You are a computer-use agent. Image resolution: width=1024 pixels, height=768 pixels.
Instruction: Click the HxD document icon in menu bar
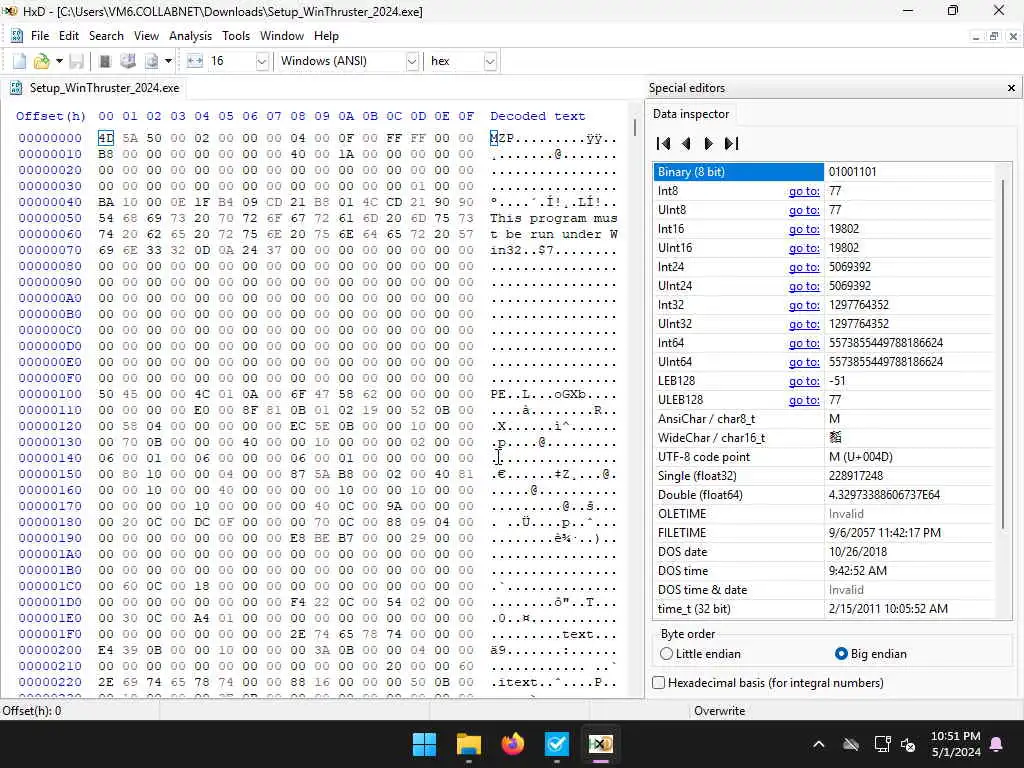point(17,36)
